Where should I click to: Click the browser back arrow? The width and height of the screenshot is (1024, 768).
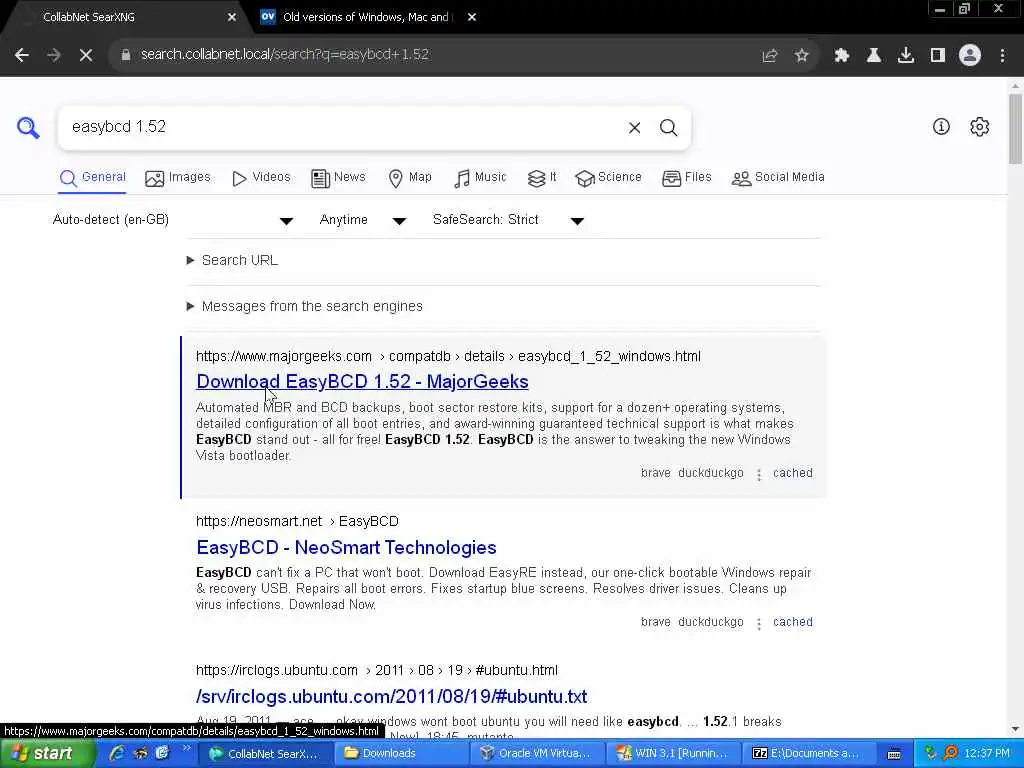[22, 55]
